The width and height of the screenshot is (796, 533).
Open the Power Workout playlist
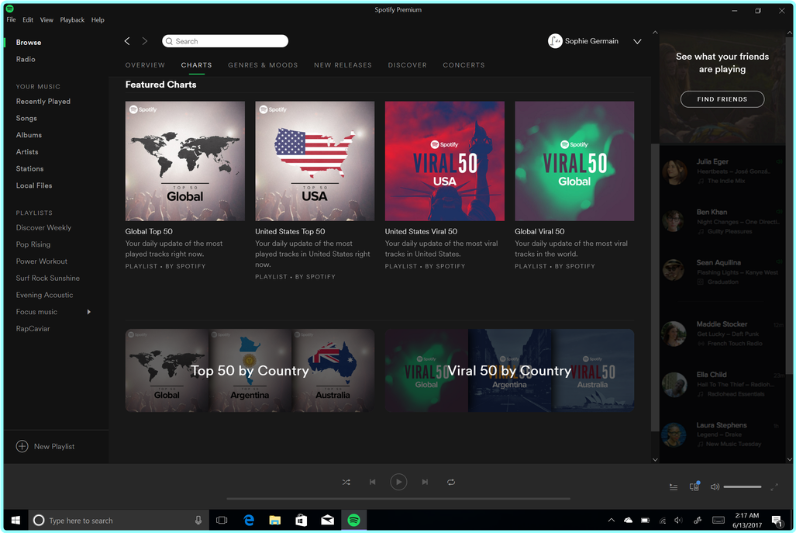click(42, 261)
